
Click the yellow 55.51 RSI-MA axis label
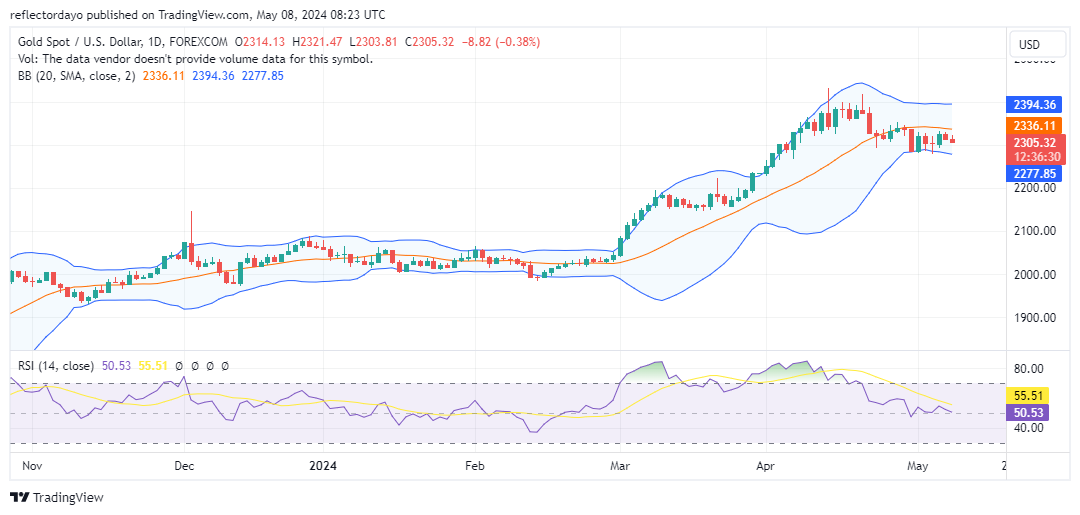click(x=1028, y=396)
